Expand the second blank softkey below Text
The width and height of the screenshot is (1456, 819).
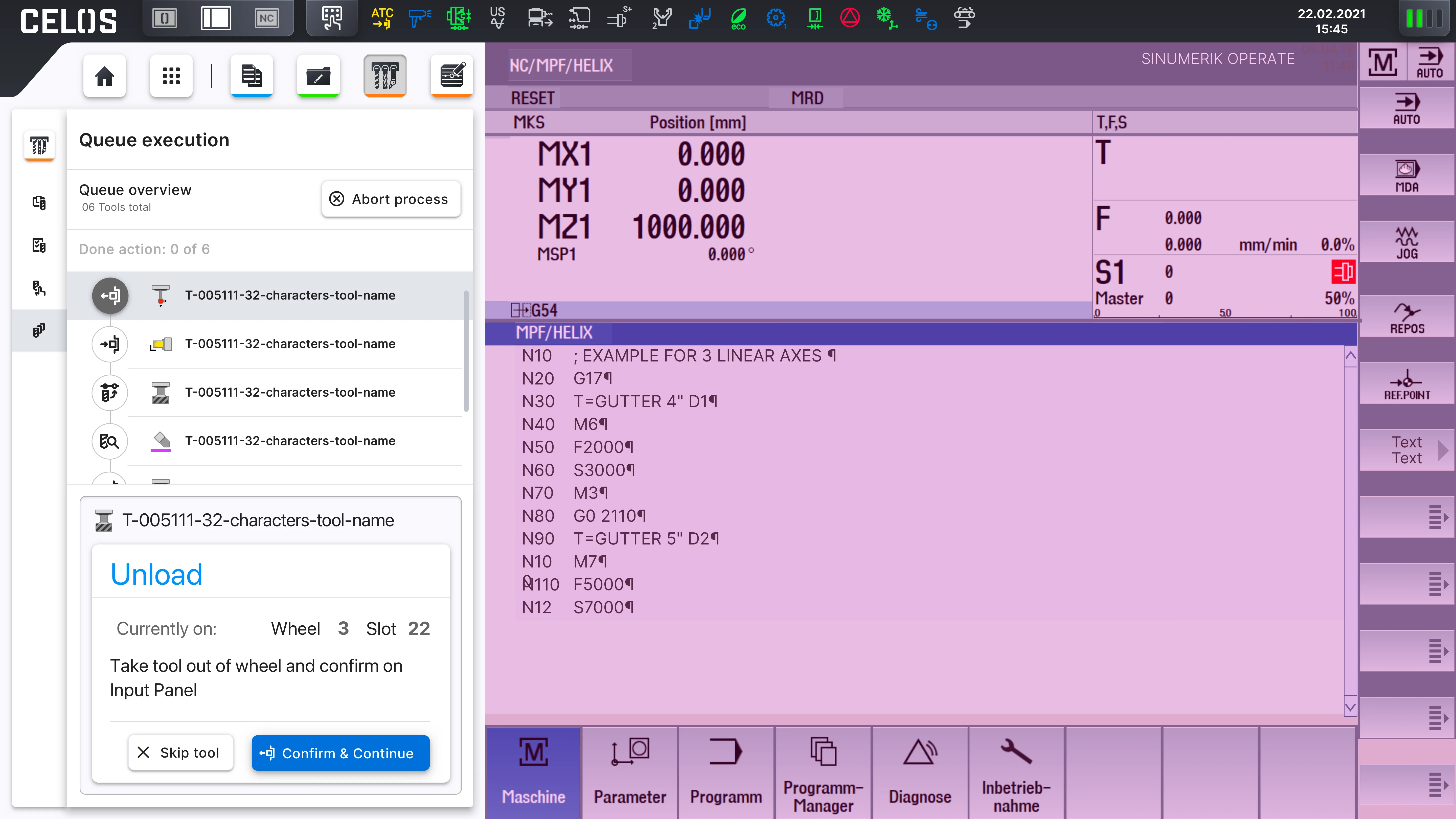pyautogui.click(x=1406, y=583)
